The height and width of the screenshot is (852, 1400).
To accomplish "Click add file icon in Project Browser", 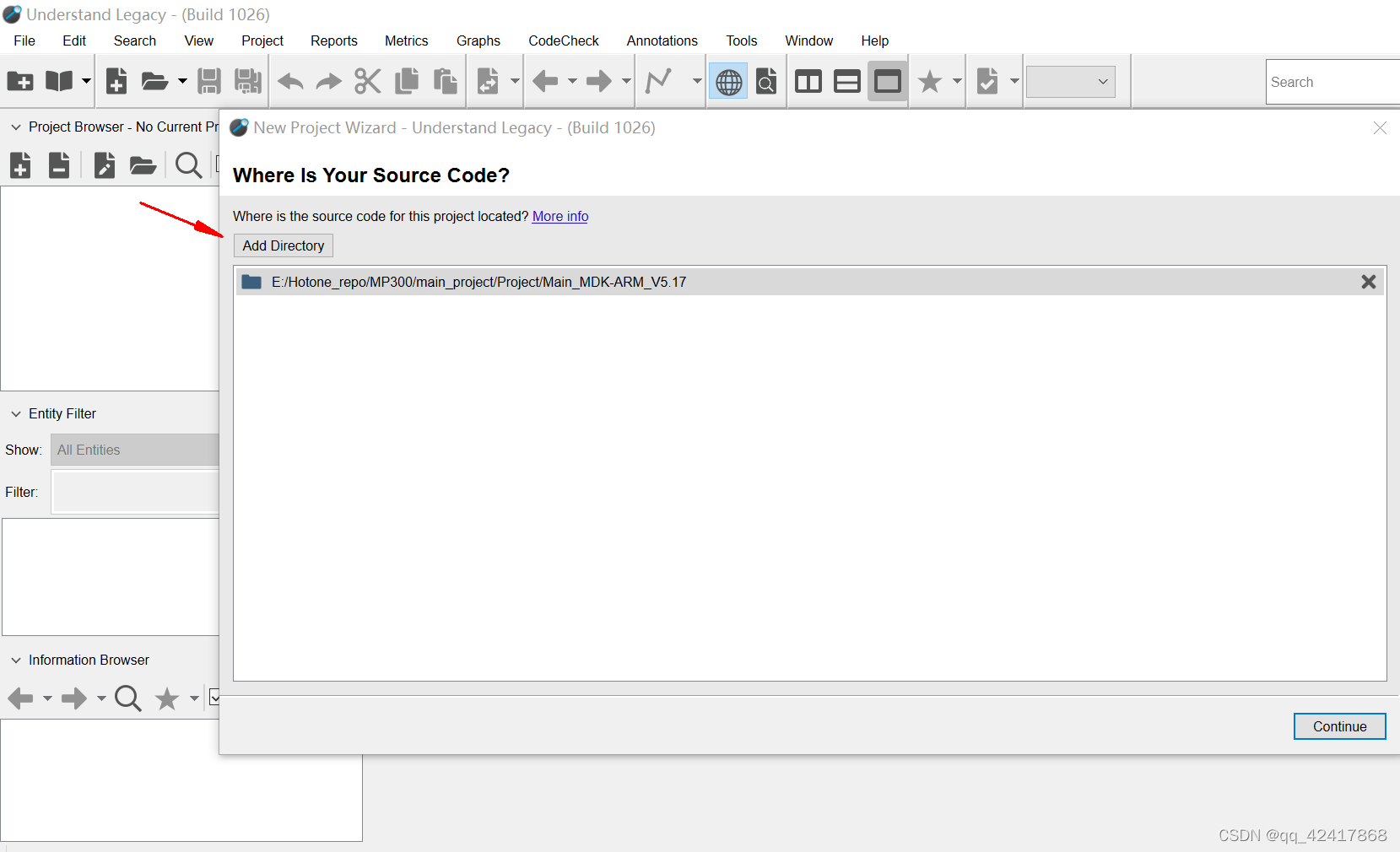I will pos(20,165).
